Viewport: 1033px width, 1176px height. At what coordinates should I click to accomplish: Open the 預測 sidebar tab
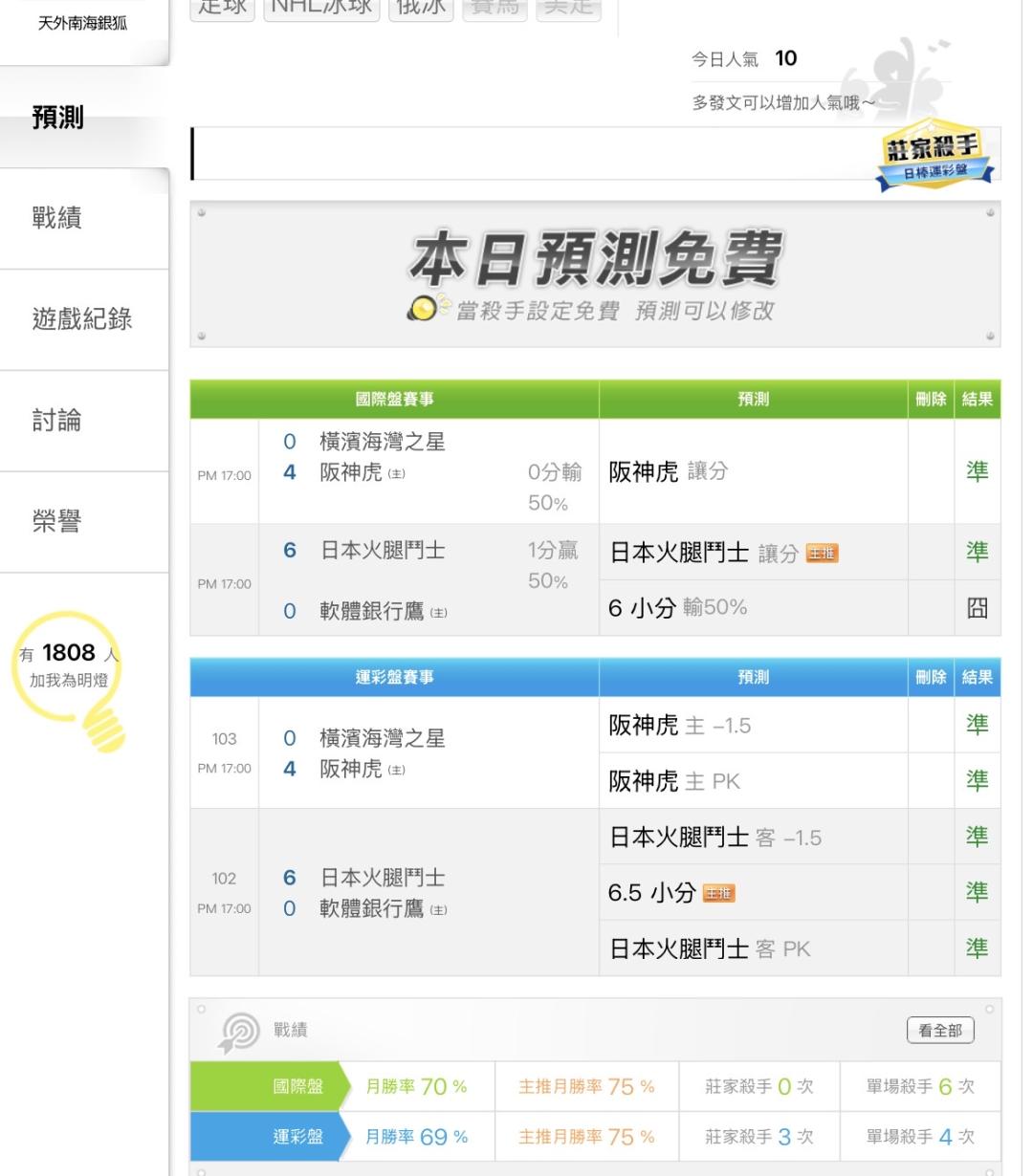[x=59, y=118]
